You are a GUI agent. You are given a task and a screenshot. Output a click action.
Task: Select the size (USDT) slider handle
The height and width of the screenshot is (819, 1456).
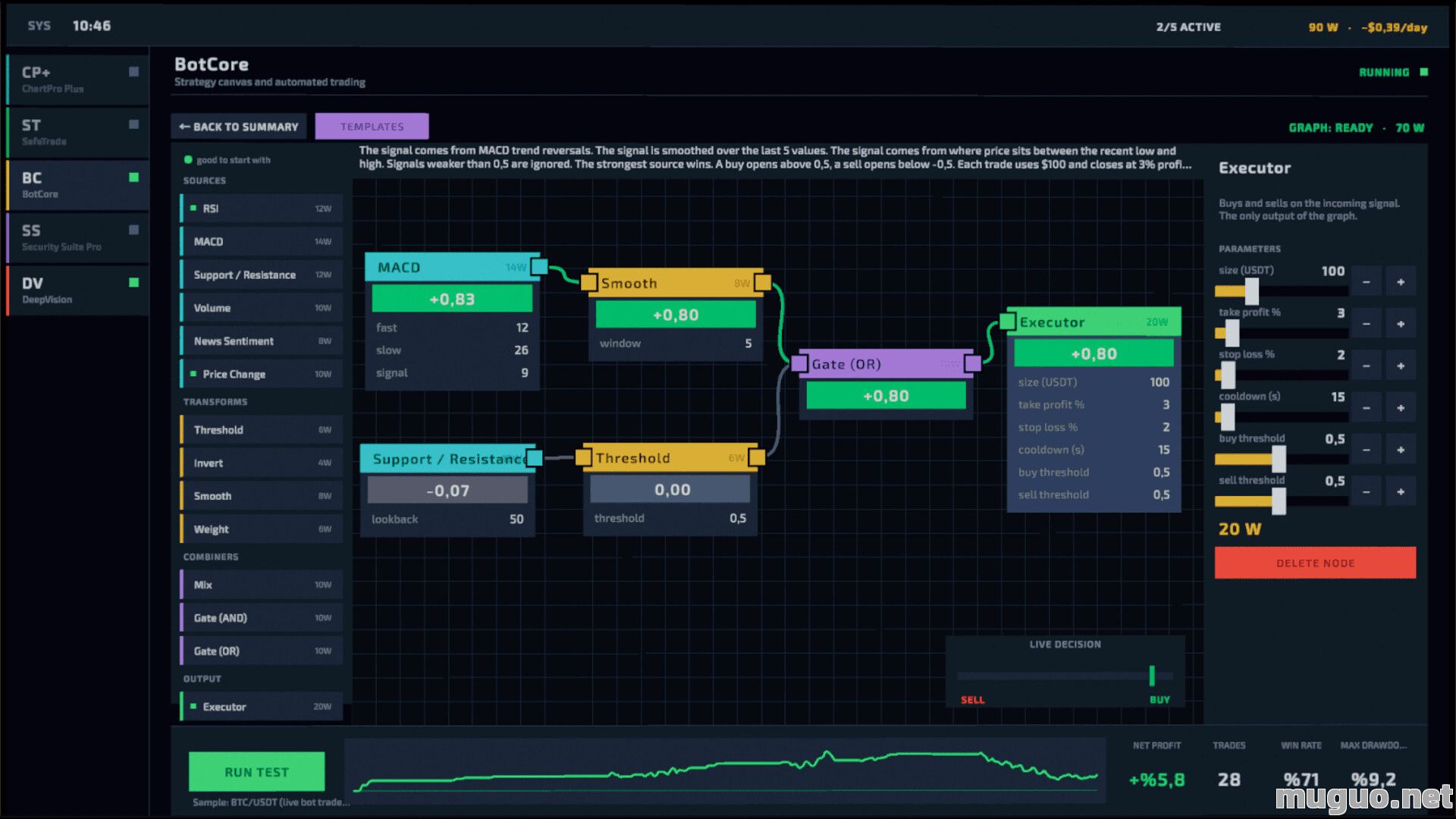tap(1252, 291)
